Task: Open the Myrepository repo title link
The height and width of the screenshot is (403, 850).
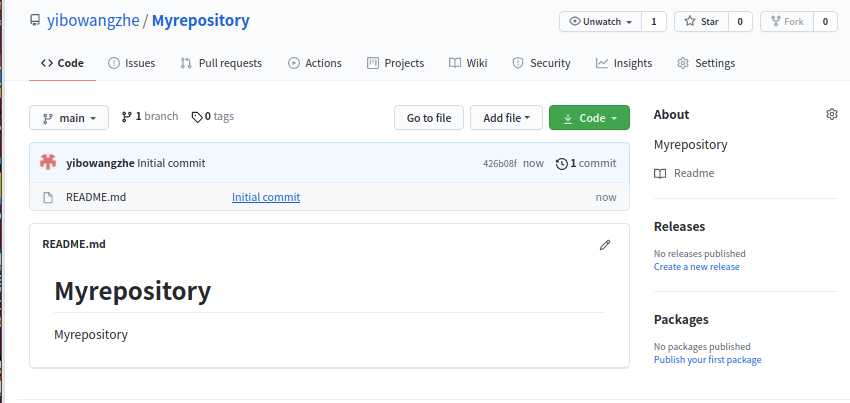Action: point(201,21)
